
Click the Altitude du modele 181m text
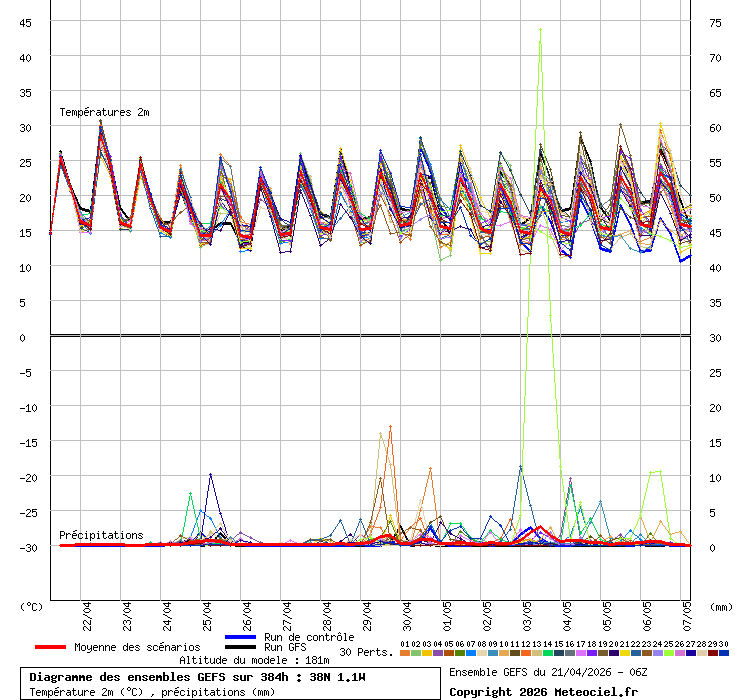254,660
